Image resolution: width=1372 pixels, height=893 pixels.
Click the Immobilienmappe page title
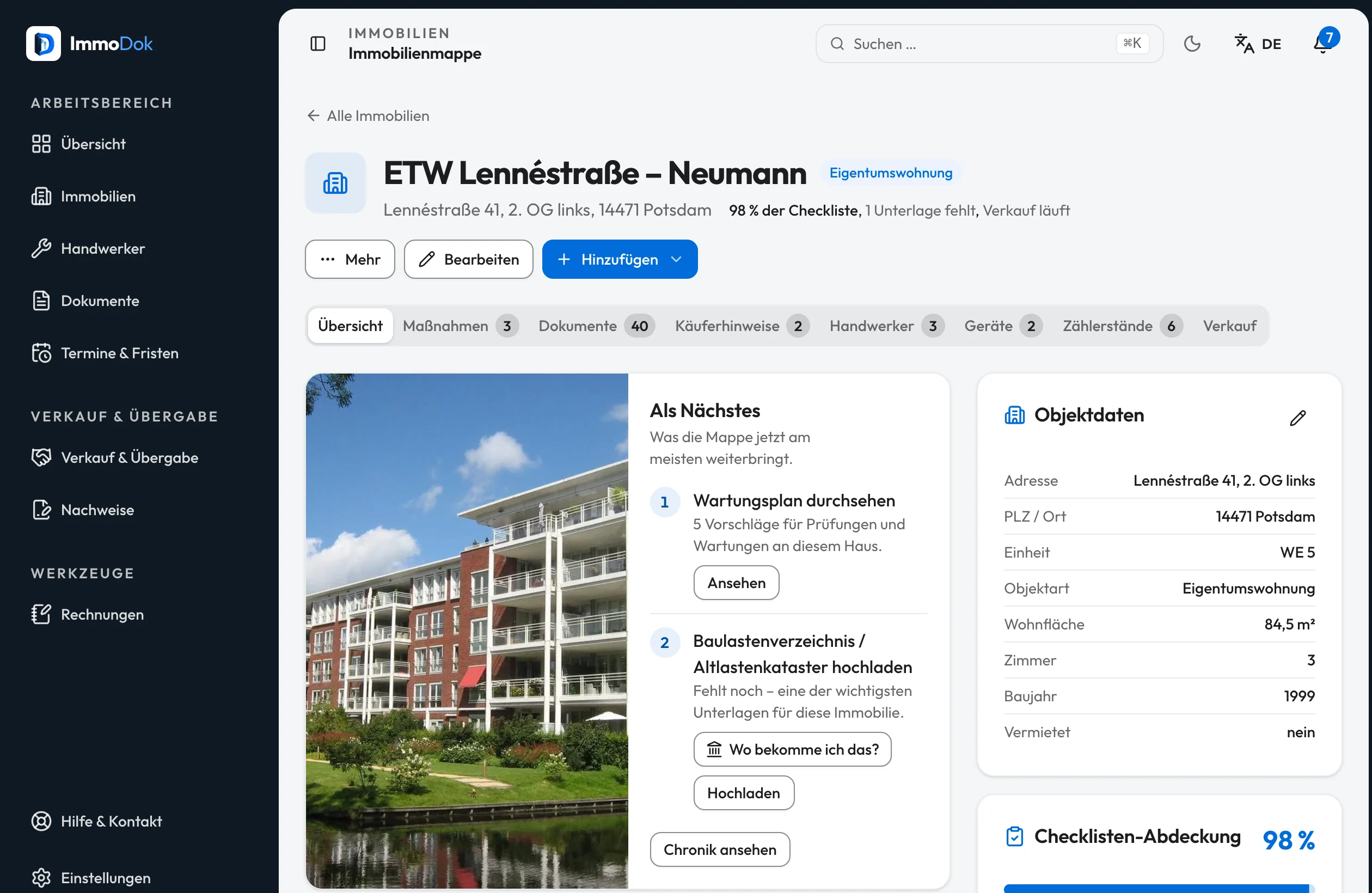pos(414,53)
